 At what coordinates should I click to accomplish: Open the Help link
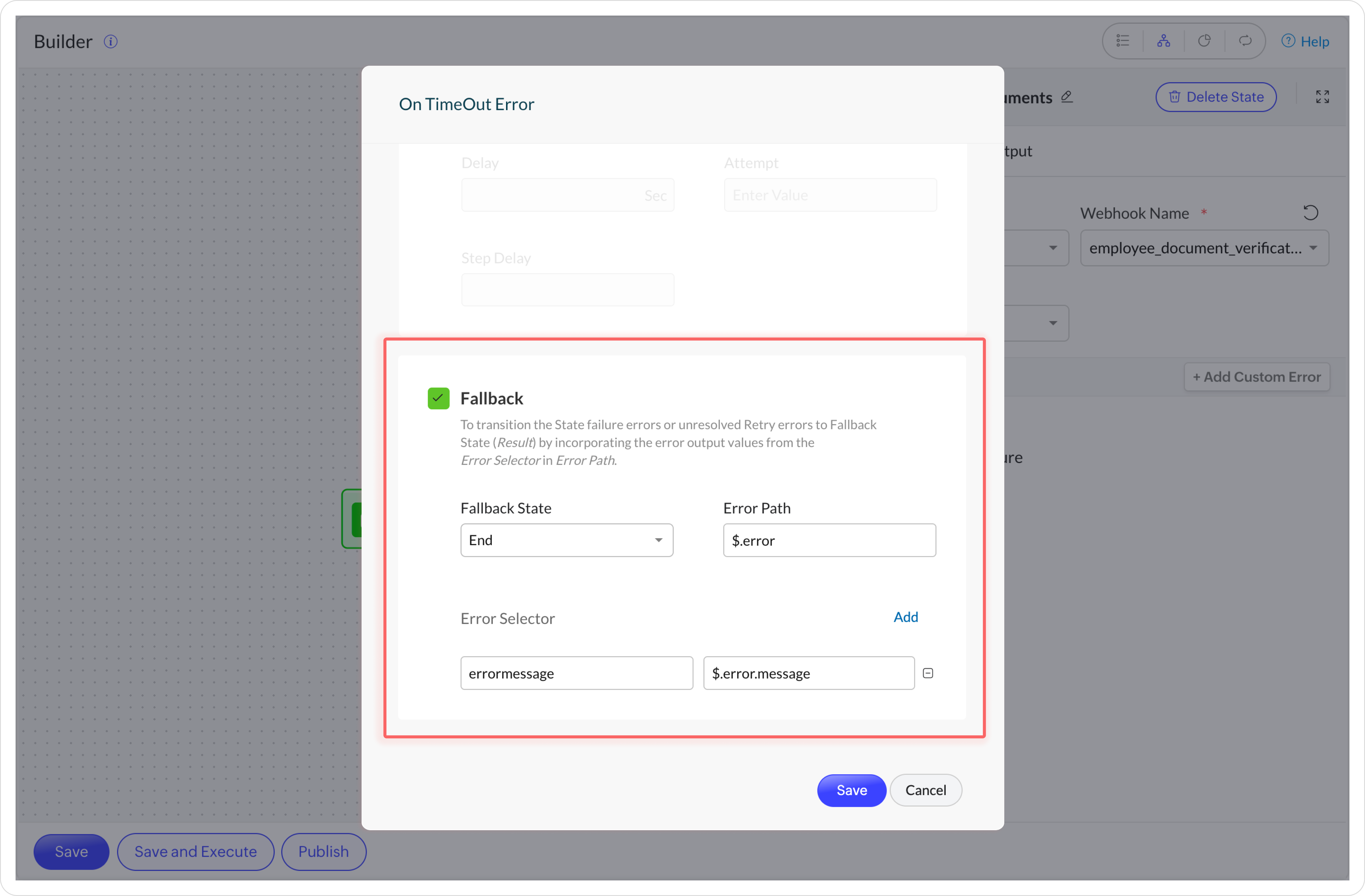pos(1305,41)
